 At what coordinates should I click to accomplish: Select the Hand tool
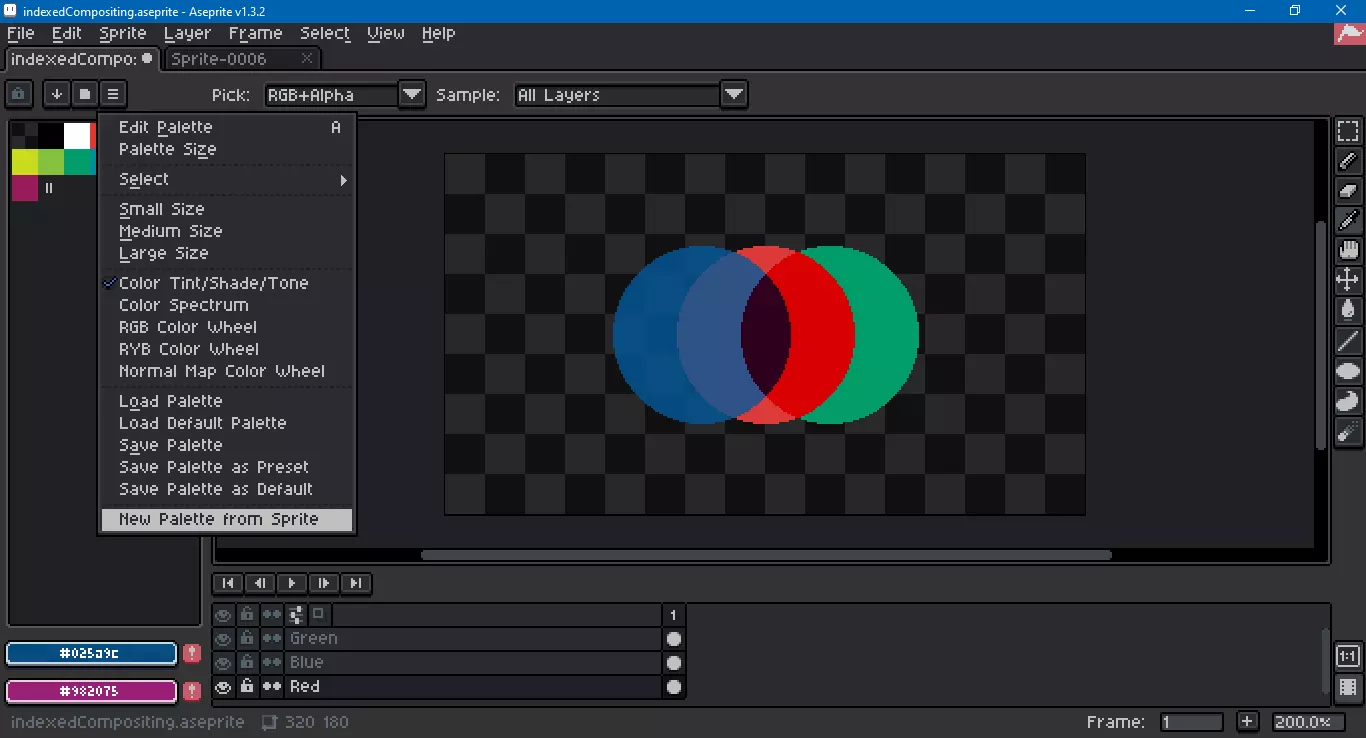[1348, 251]
